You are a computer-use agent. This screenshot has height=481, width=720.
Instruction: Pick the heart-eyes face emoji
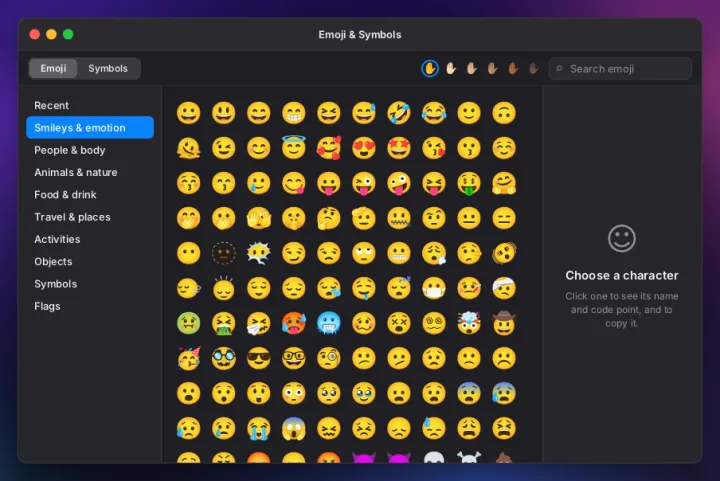tap(364, 148)
